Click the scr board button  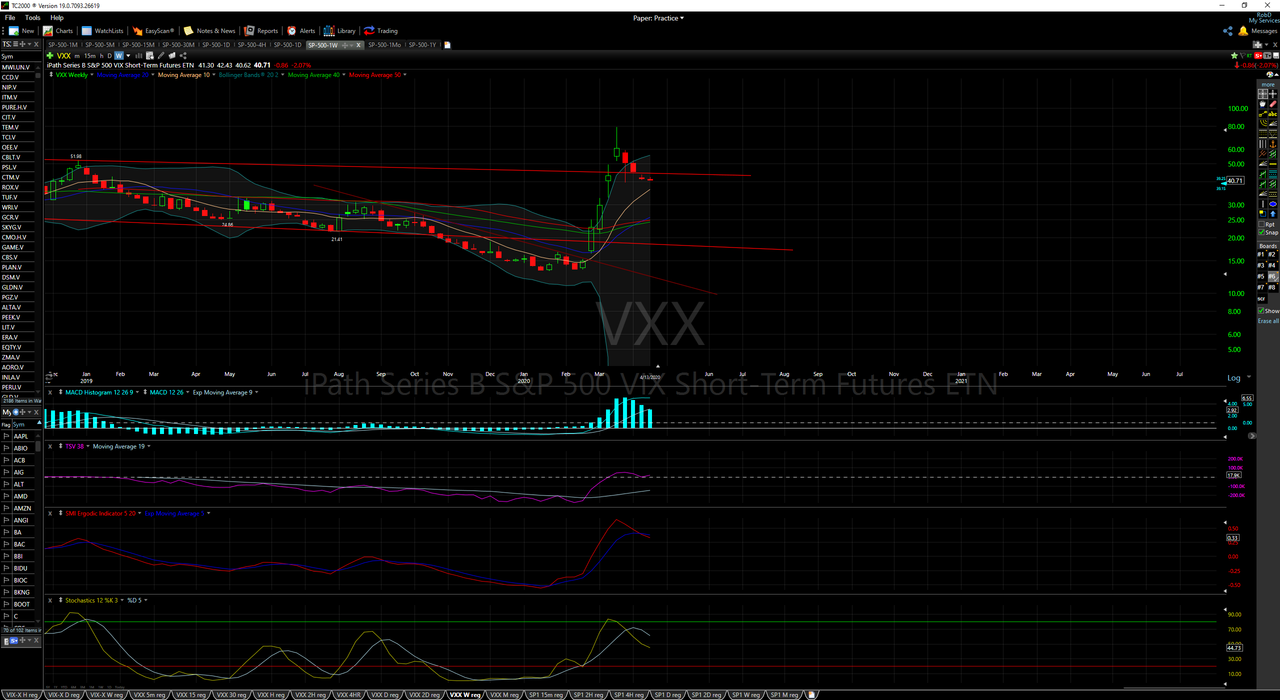coord(1261,298)
